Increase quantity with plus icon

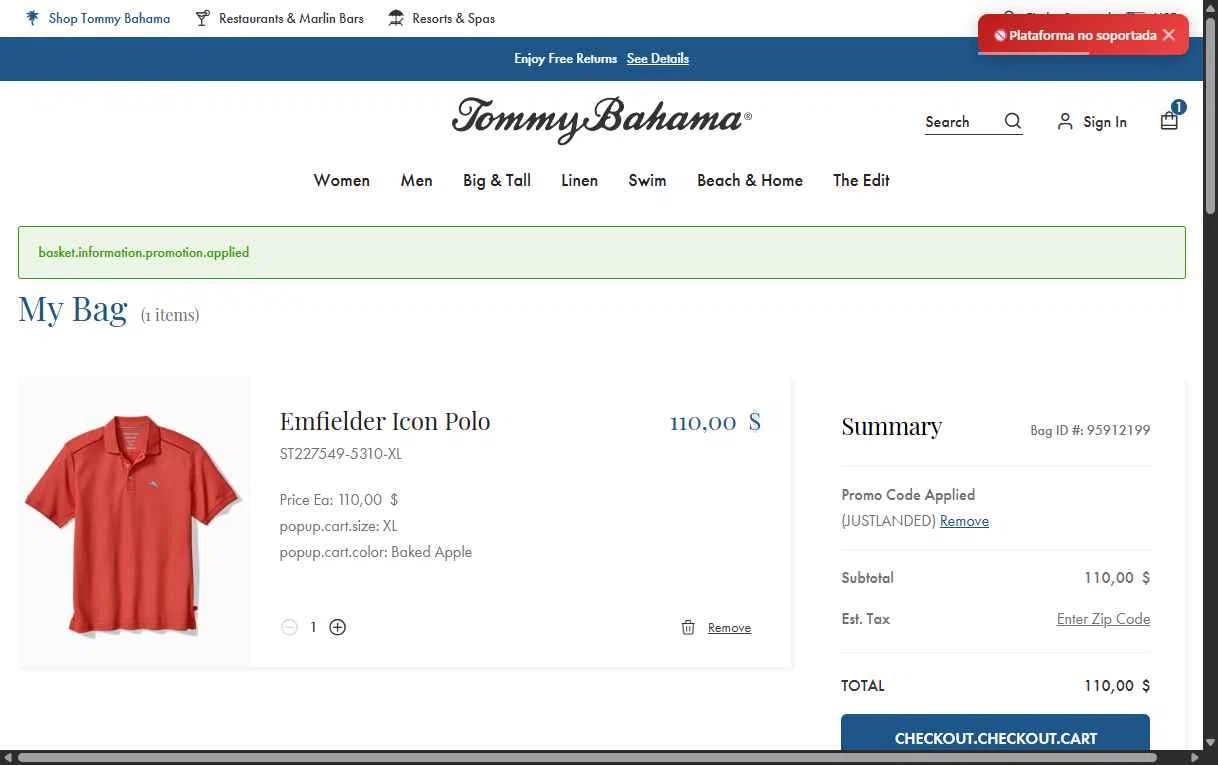[338, 627]
